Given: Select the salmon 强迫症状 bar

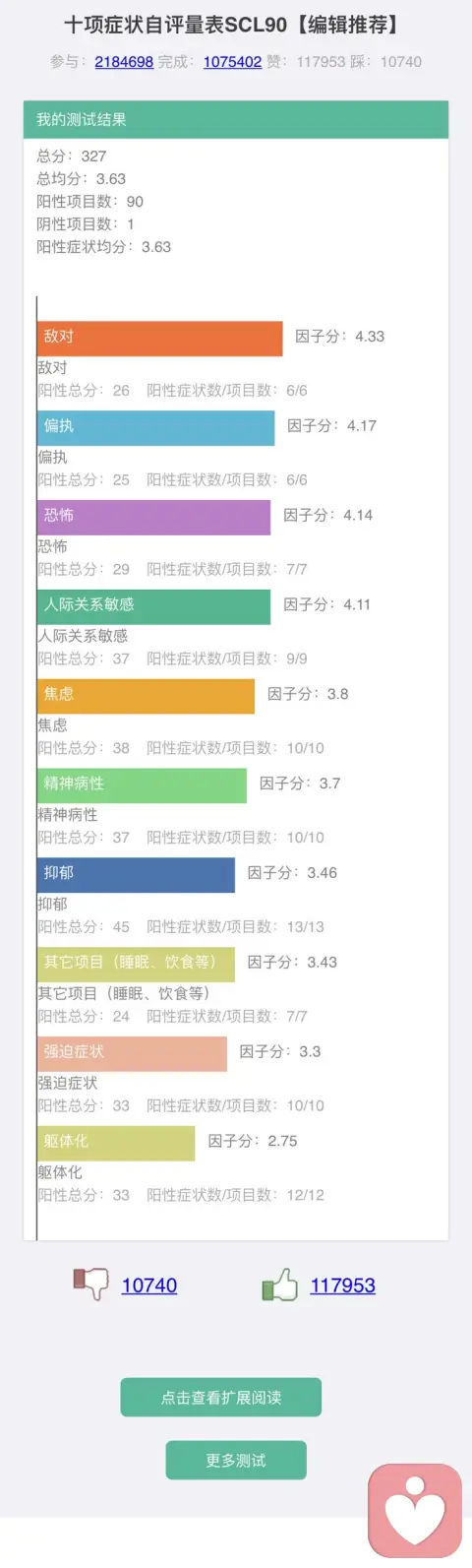Looking at the screenshot, I should (x=133, y=1054).
